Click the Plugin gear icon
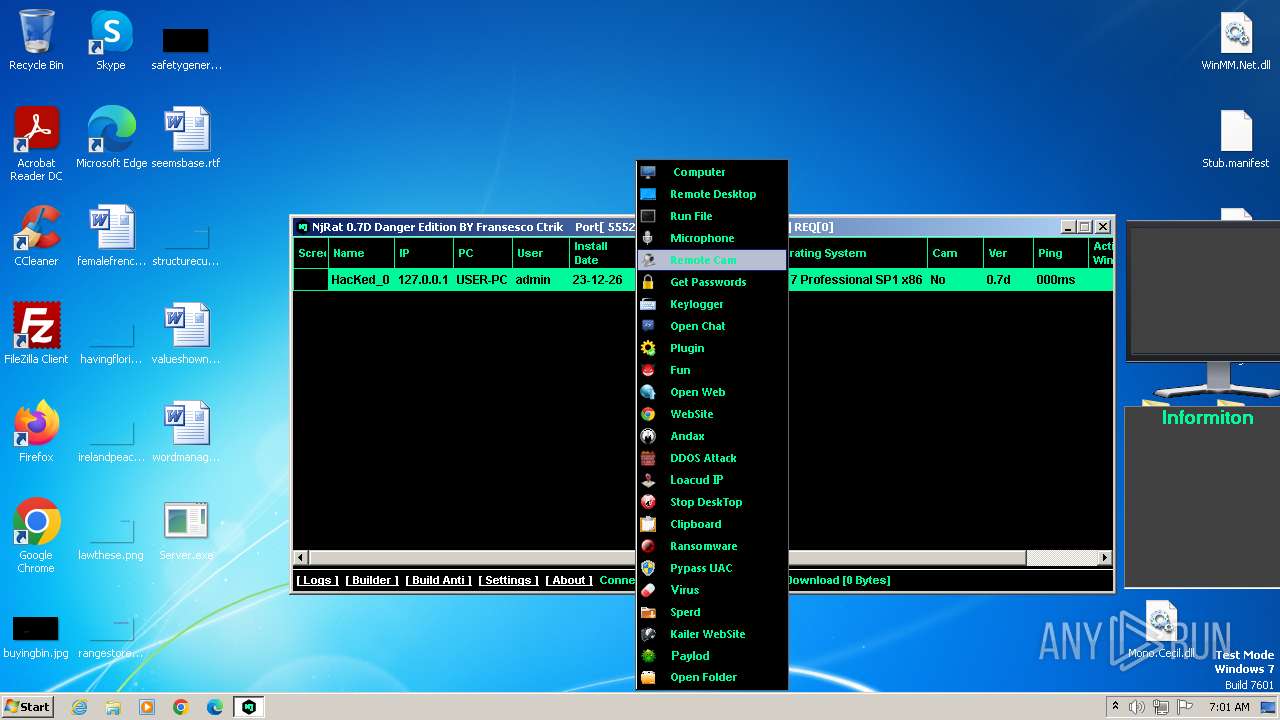1280x720 pixels. coord(648,348)
